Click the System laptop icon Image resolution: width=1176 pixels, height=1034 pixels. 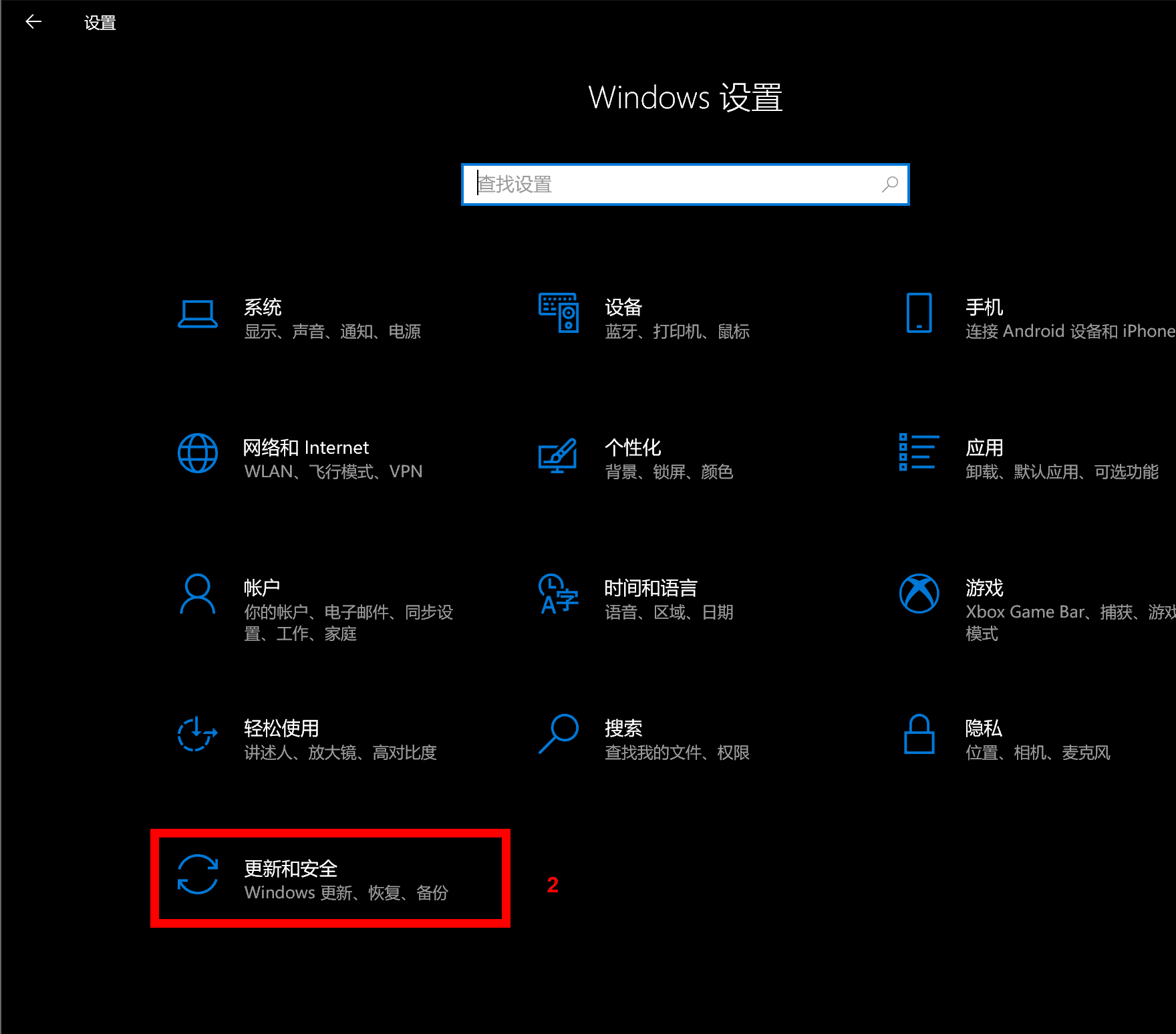[198, 313]
